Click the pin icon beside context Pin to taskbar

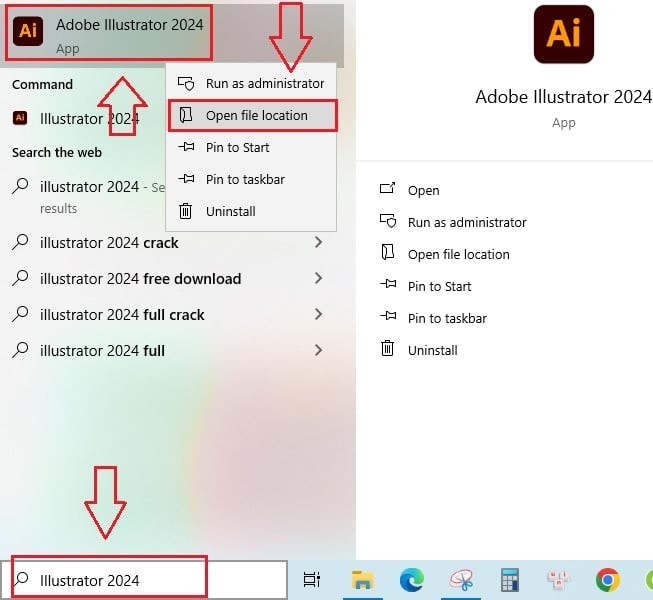[x=186, y=179]
